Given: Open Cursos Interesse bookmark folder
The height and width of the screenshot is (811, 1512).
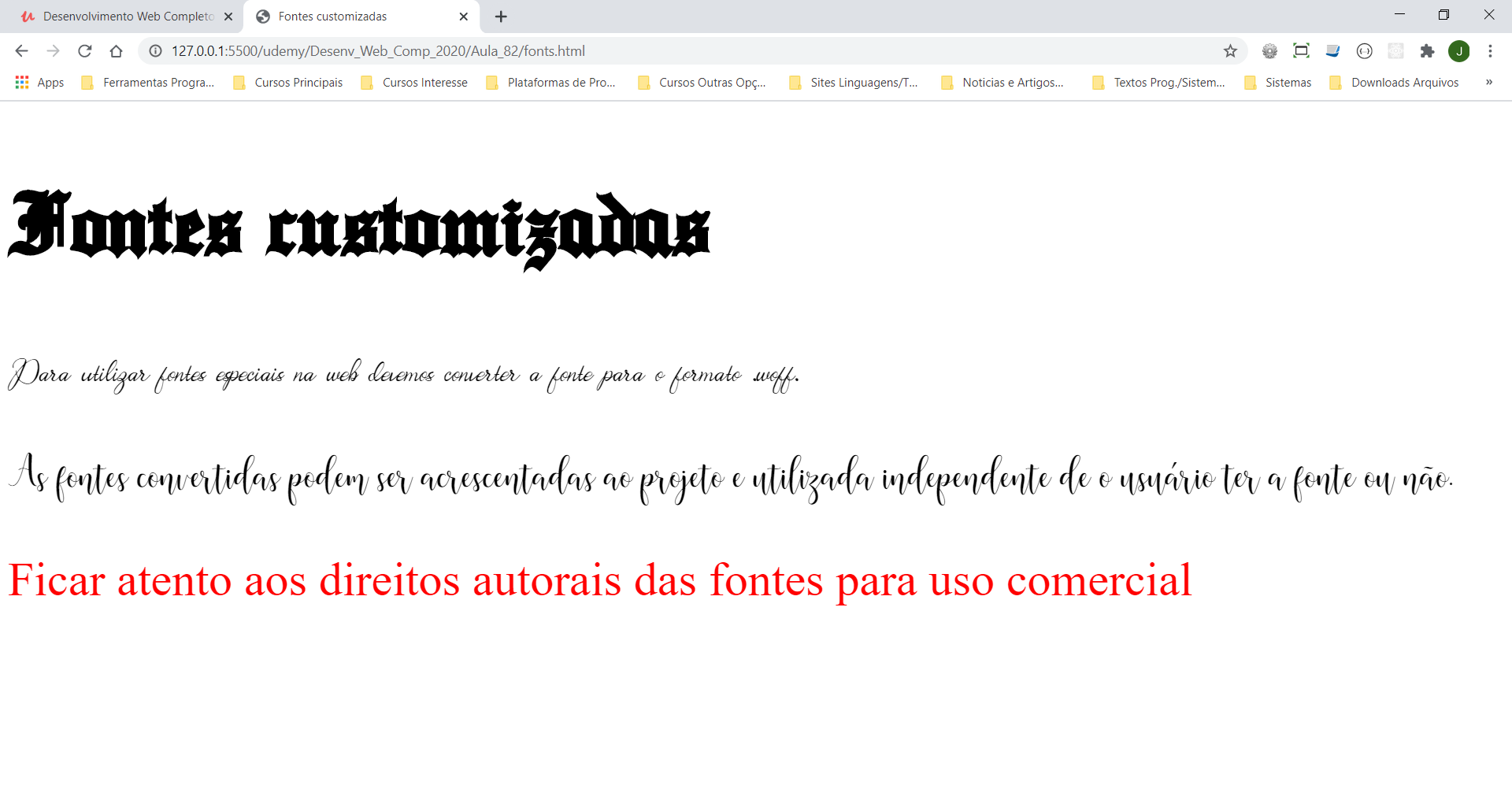Looking at the screenshot, I should 414,83.
